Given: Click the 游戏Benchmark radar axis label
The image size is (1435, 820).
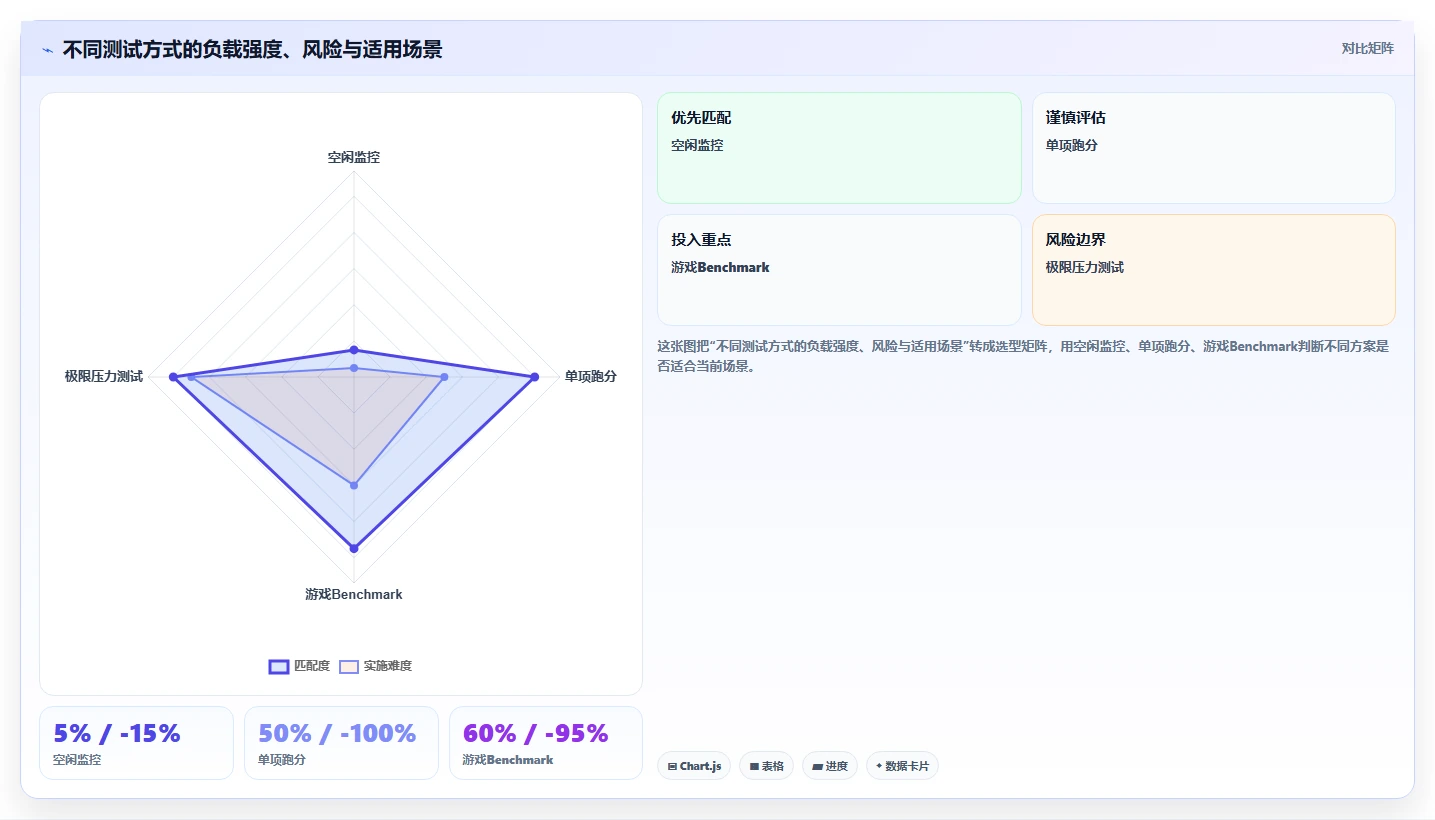Looking at the screenshot, I should pyautogui.click(x=354, y=594).
